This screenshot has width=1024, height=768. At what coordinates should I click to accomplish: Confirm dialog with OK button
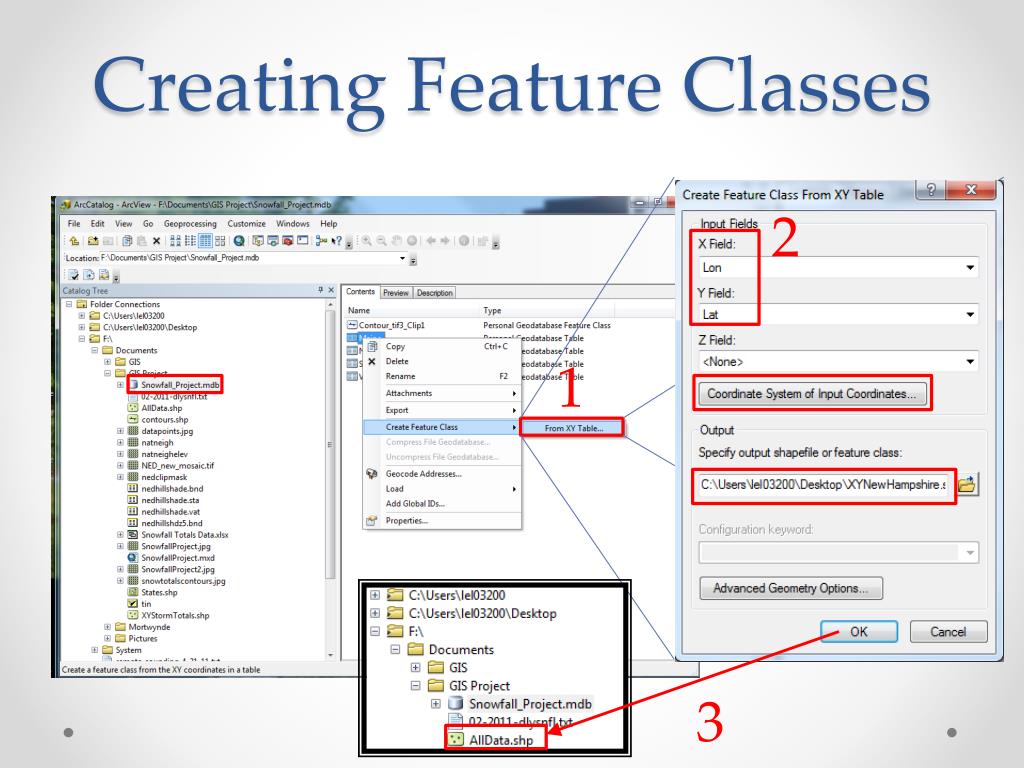pyautogui.click(x=859, y=632)
